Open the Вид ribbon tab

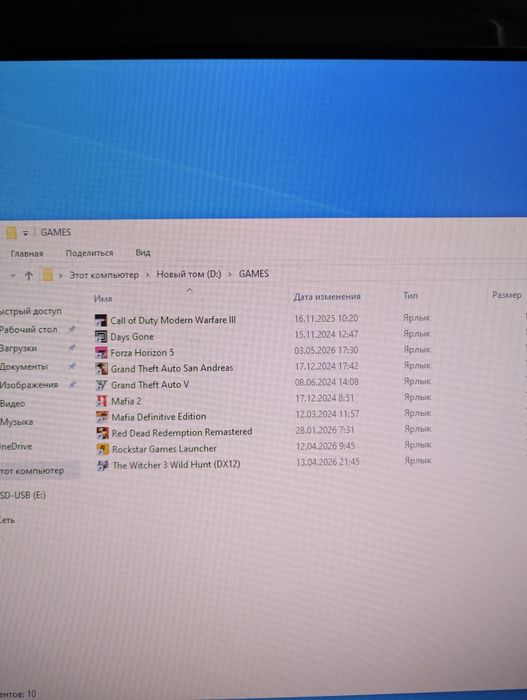tap(143, 253)
